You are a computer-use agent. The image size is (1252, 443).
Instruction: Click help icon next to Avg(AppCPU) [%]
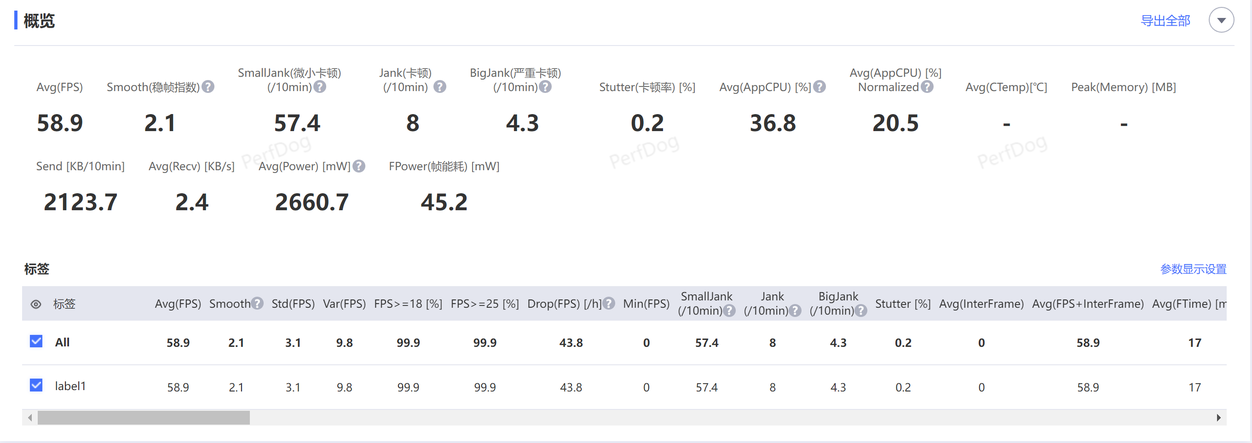tap(819, 87)
